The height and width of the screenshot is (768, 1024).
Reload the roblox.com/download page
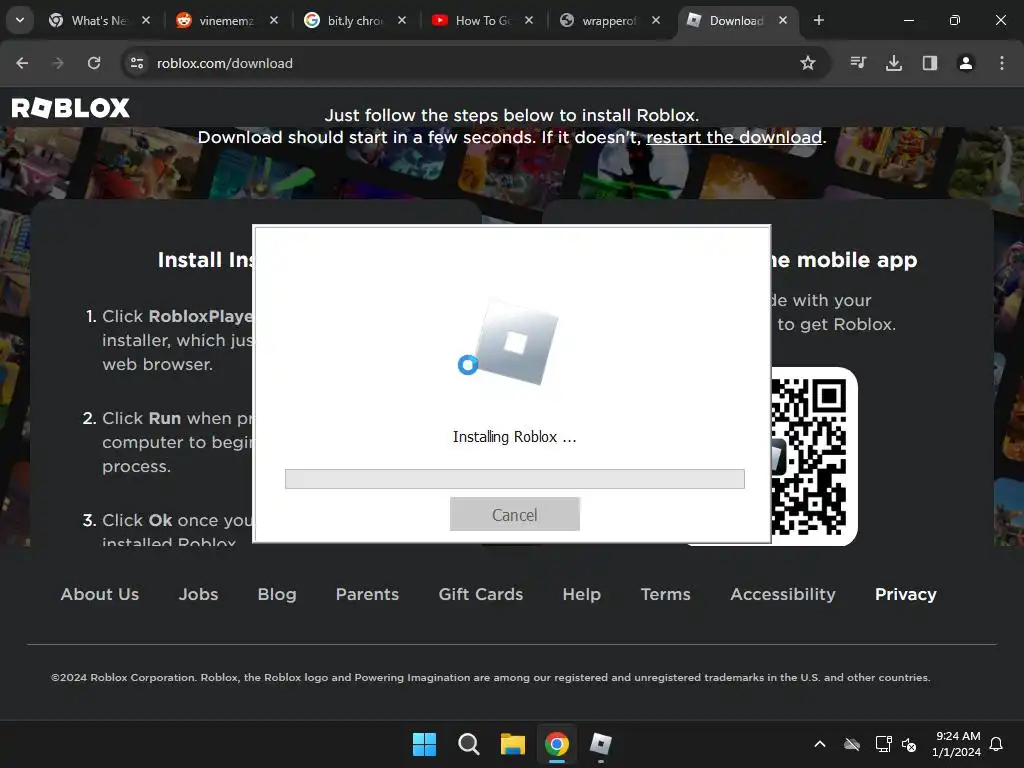pyautogui.click(x=94, y=63)
